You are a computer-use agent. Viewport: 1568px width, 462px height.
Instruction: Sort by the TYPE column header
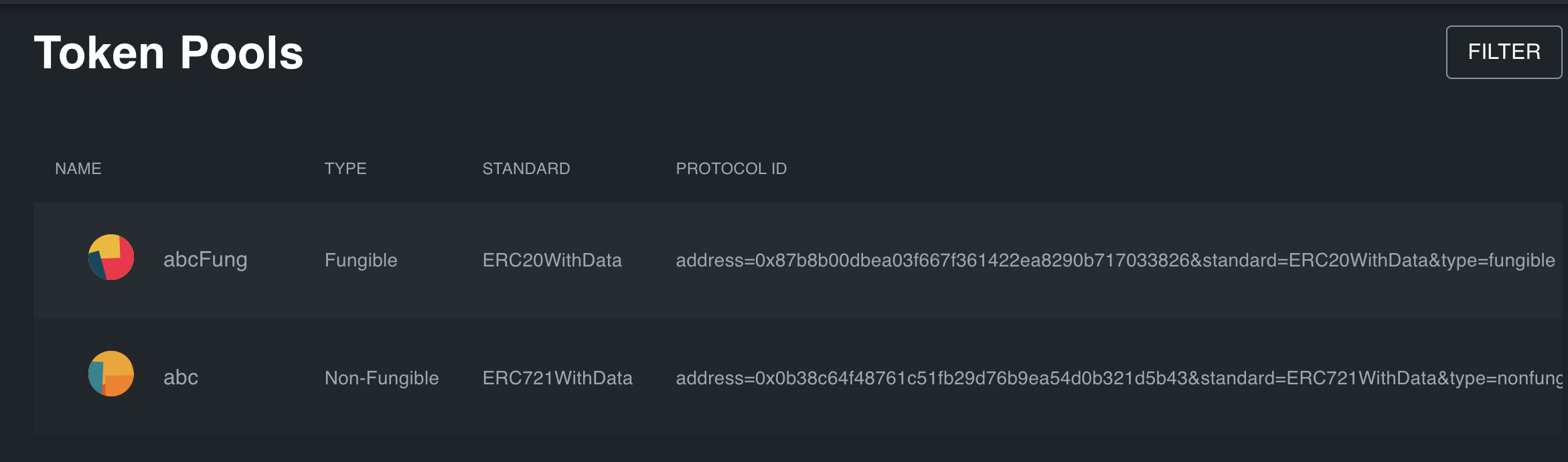pos(345,169)
